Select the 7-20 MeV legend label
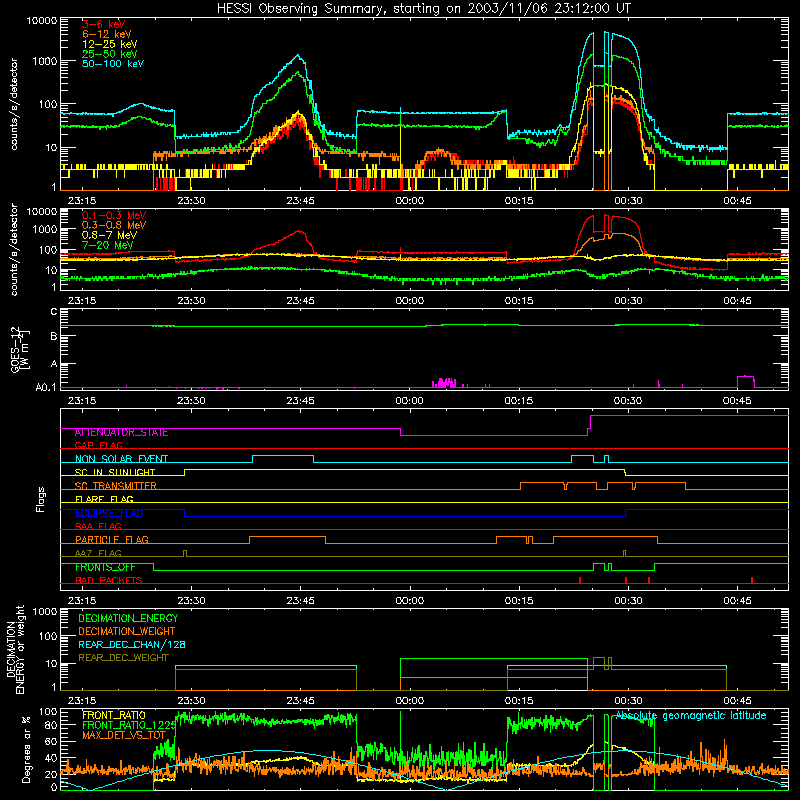Screen dimensions: 800x800 pos(107,245)
